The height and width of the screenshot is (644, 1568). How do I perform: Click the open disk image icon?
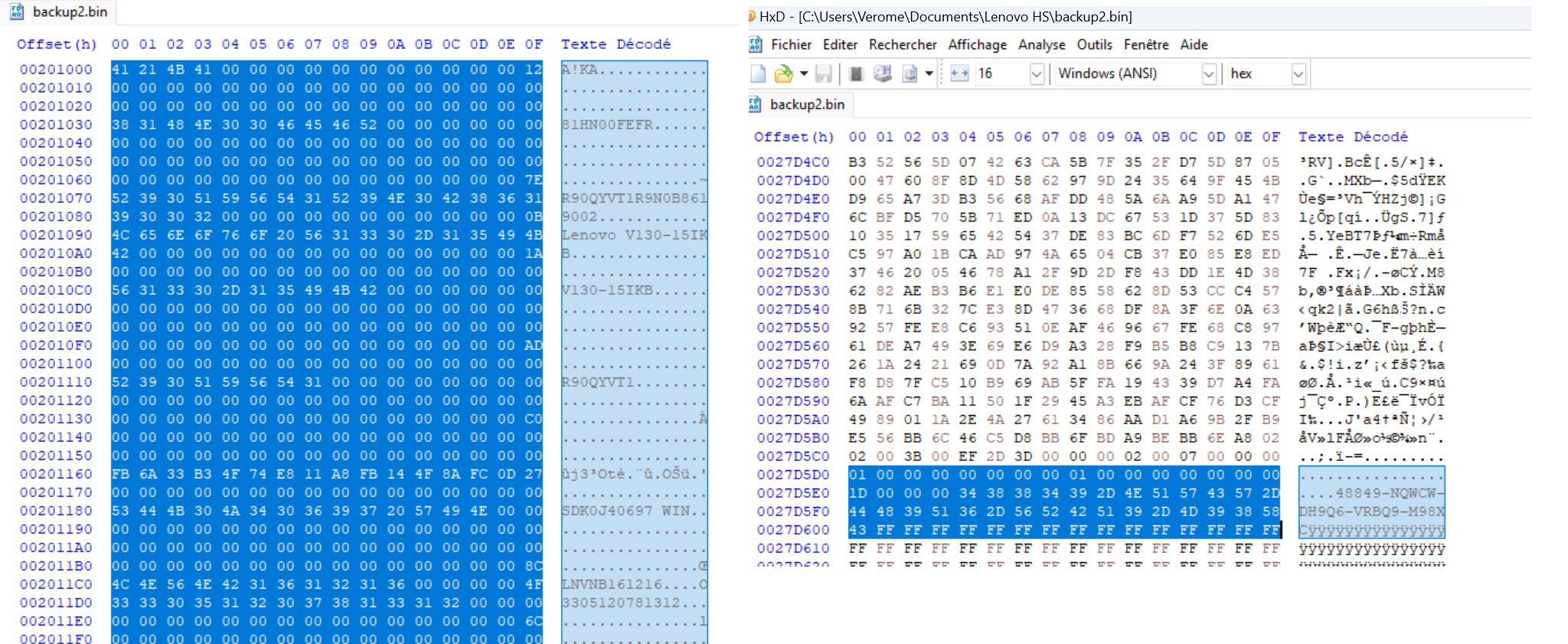[910, 74]
